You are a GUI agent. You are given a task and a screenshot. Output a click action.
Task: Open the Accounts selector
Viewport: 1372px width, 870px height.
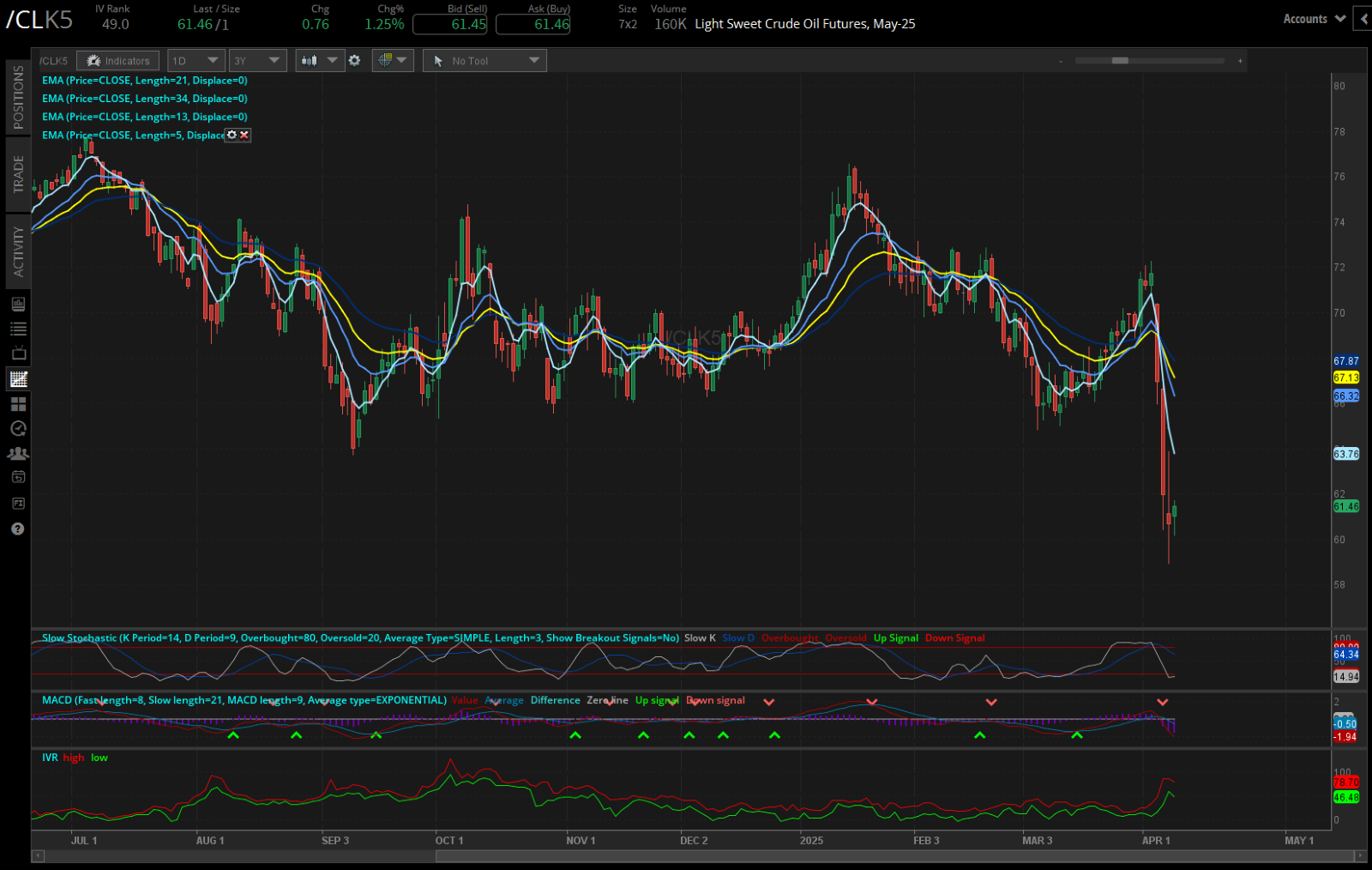[x=1311, y=18]
